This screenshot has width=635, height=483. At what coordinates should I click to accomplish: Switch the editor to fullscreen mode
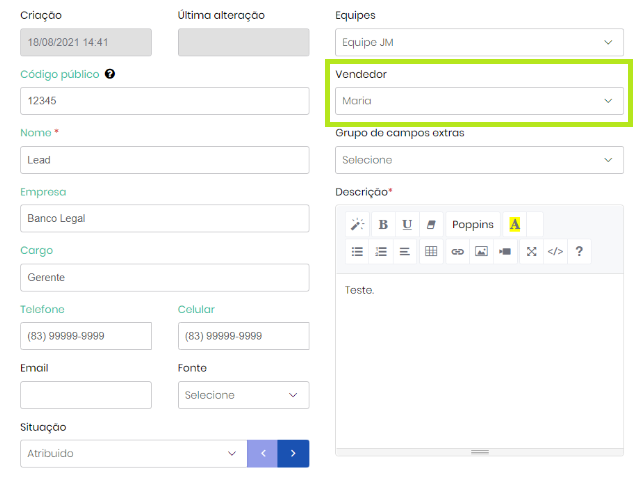(x=531, y=252)
